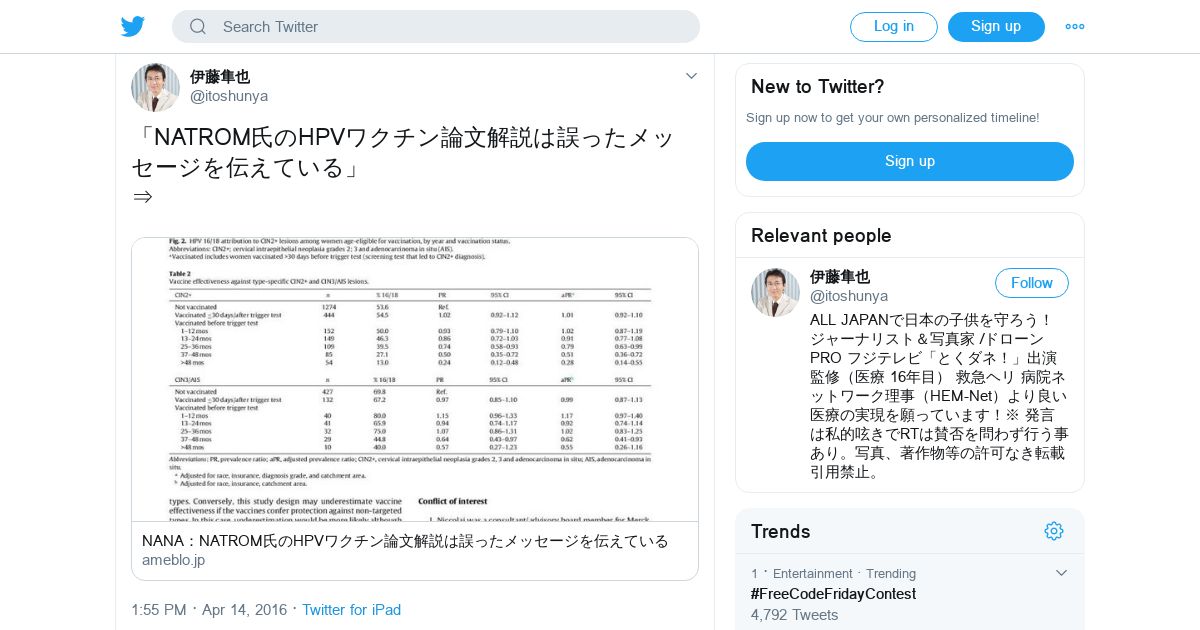The height and width of the screenshot is (630, 1200).
Task: Click the tweet timestamp 1:55 PM
Action: 158,610
